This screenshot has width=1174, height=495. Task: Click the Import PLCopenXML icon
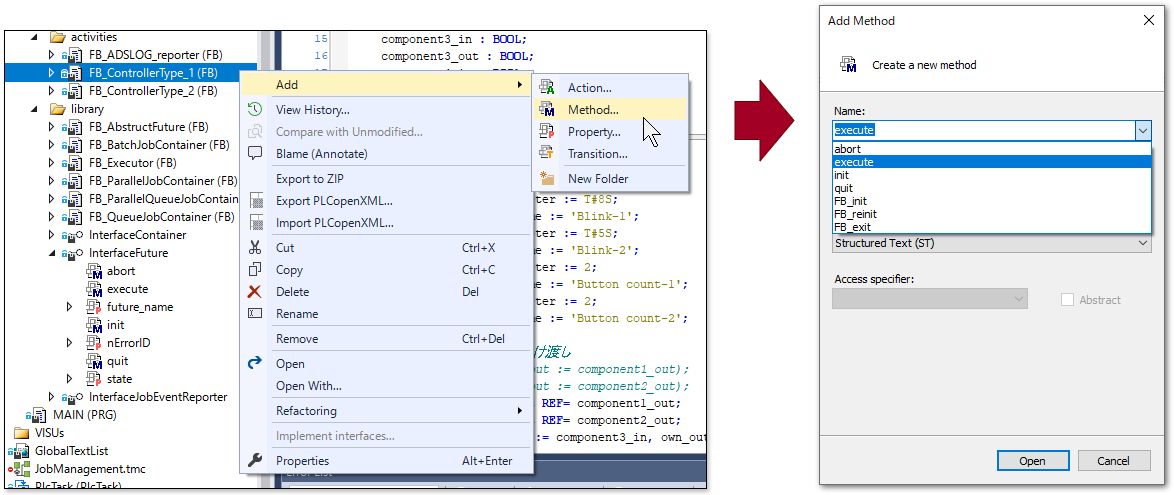tap(255, 222)
